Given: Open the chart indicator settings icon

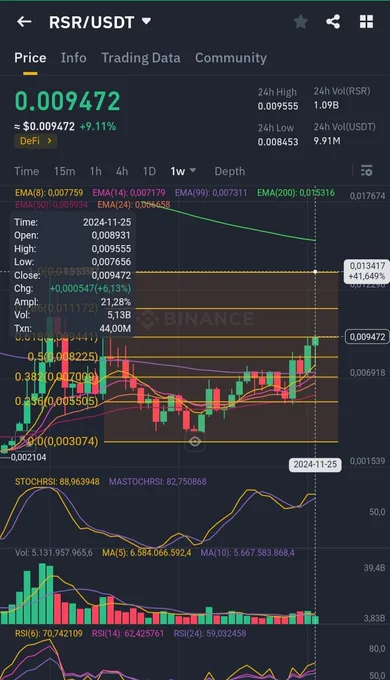Looking at the screenshot, I should click(367, 171).
